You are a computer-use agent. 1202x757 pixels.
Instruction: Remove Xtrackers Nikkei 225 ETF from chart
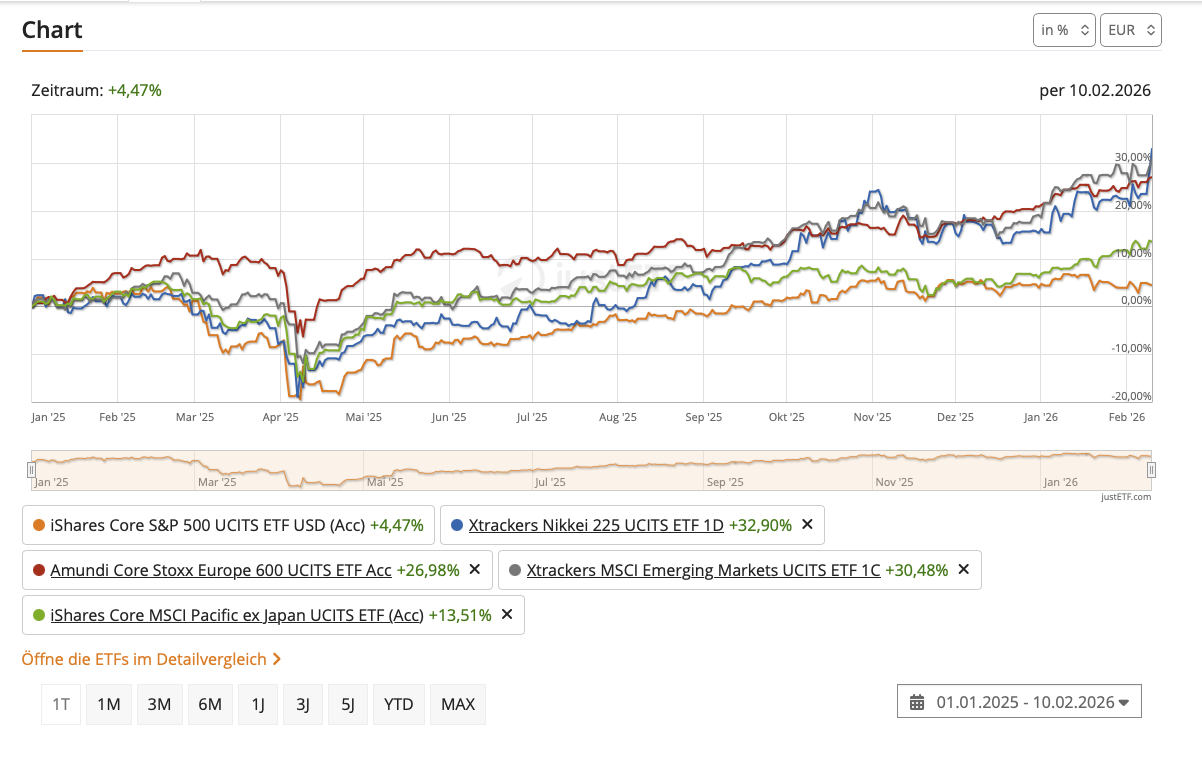click(x=808, y=524)
